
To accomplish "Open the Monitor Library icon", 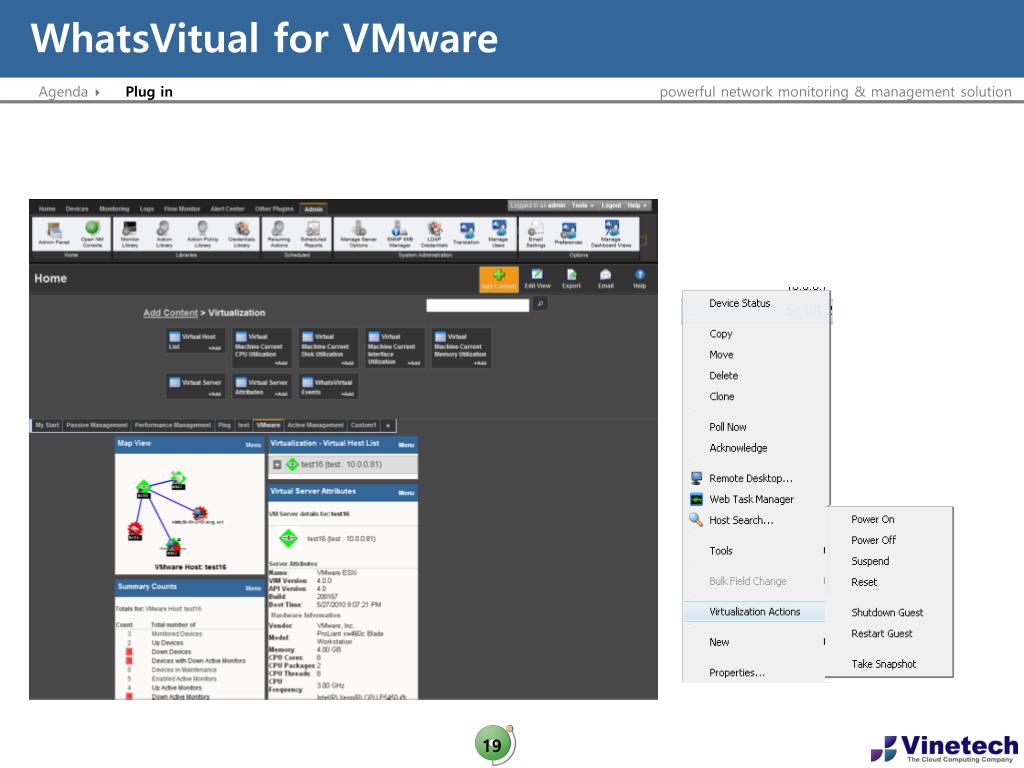I will (x=129, y=232).
